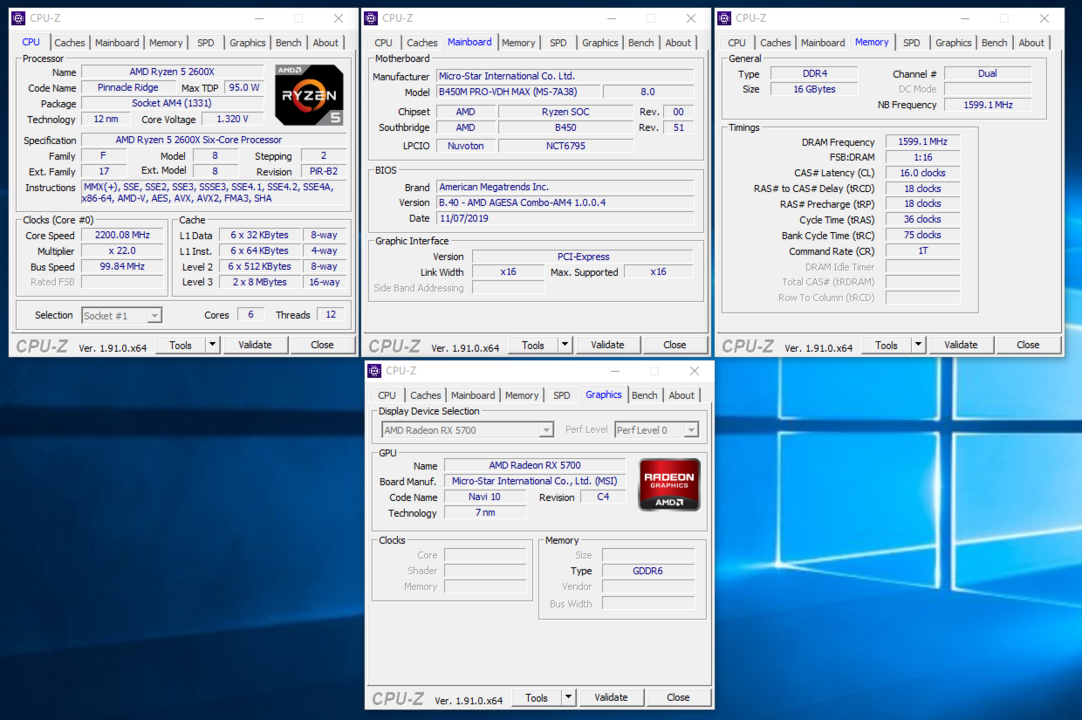This screenshot has width=1082, height=720.
Task: Minimize the Graphics CPU-Z window
Action: [615, 371]
